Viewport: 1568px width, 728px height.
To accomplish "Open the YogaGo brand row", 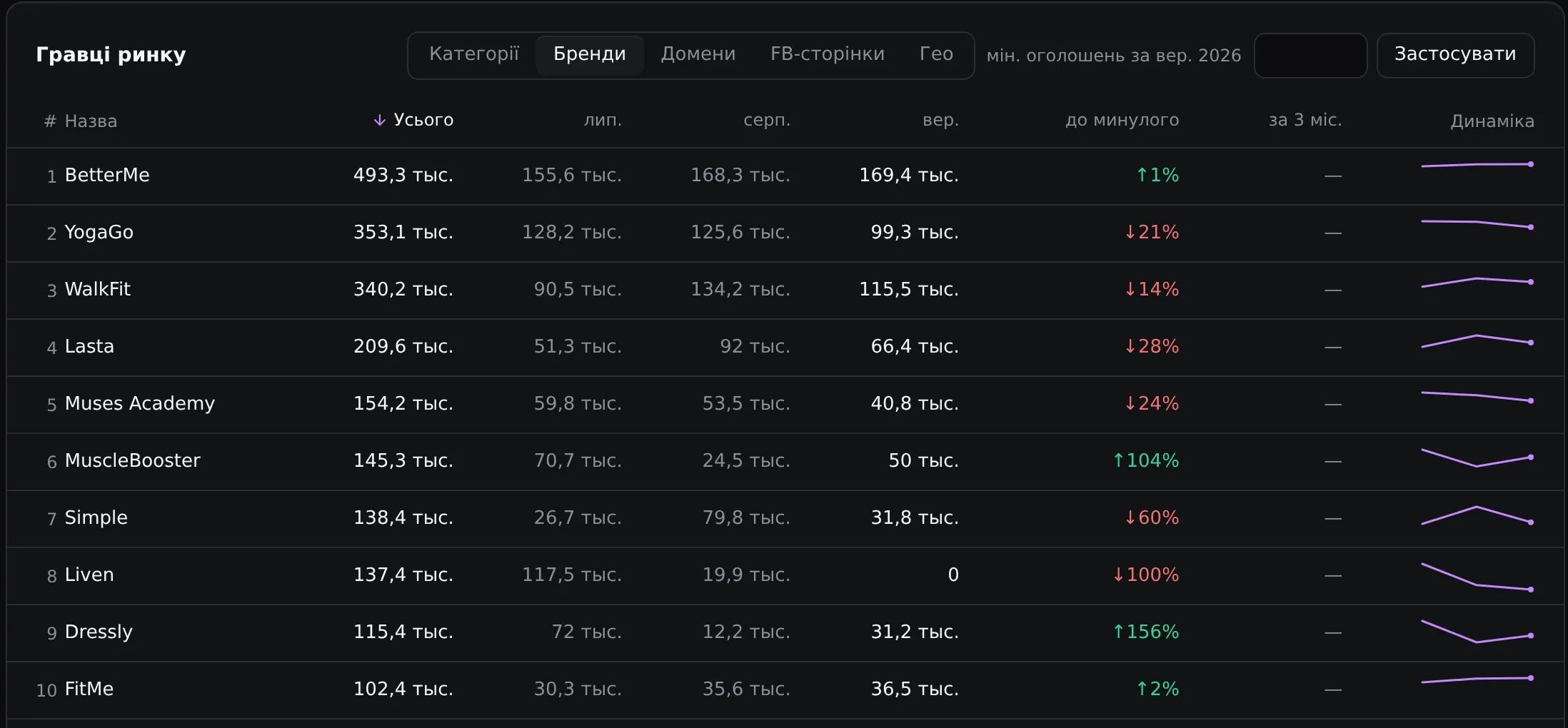I will click(x=785, y=233).
